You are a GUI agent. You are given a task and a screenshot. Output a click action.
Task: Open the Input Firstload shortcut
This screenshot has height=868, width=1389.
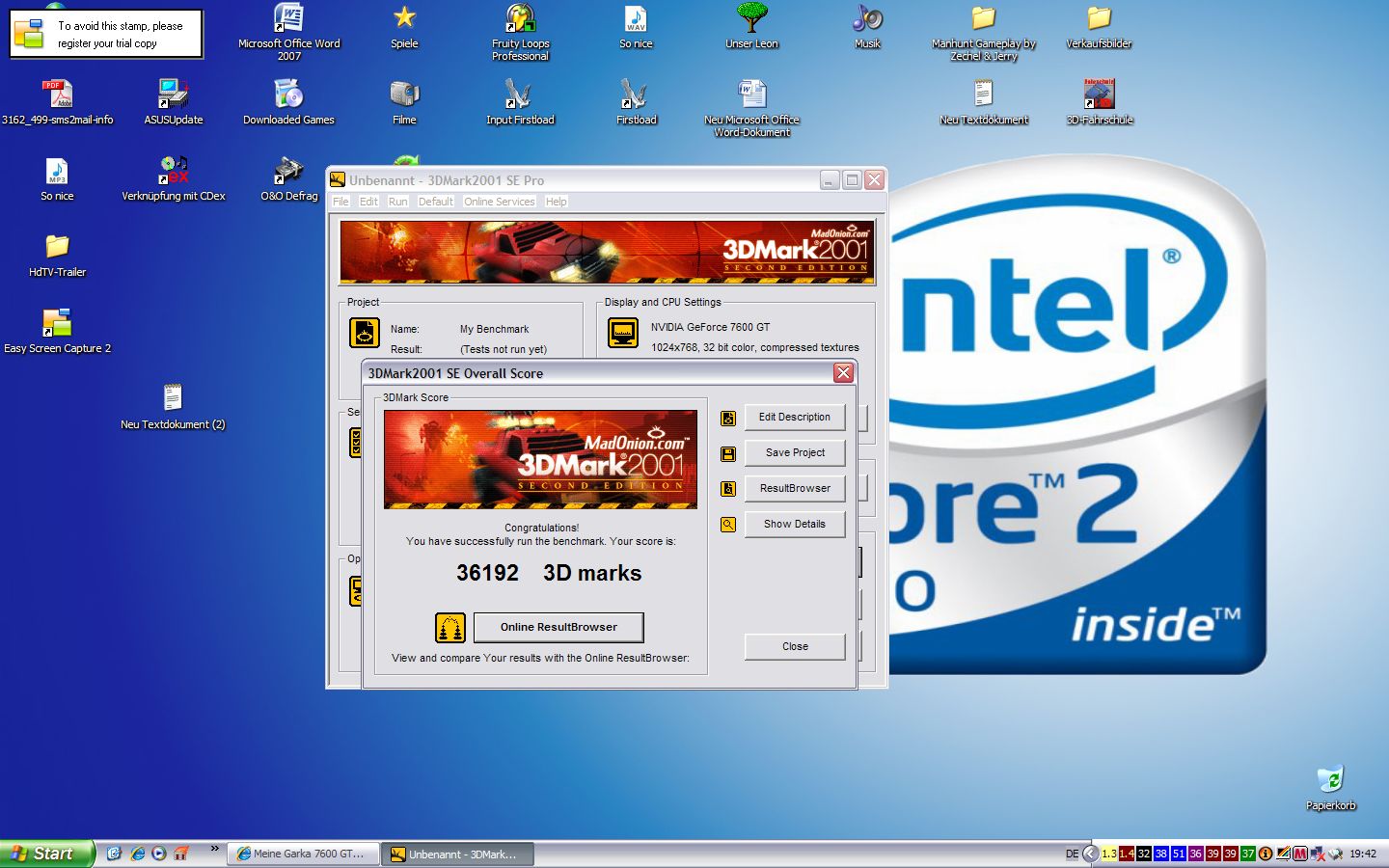click(x=520, y=102)
